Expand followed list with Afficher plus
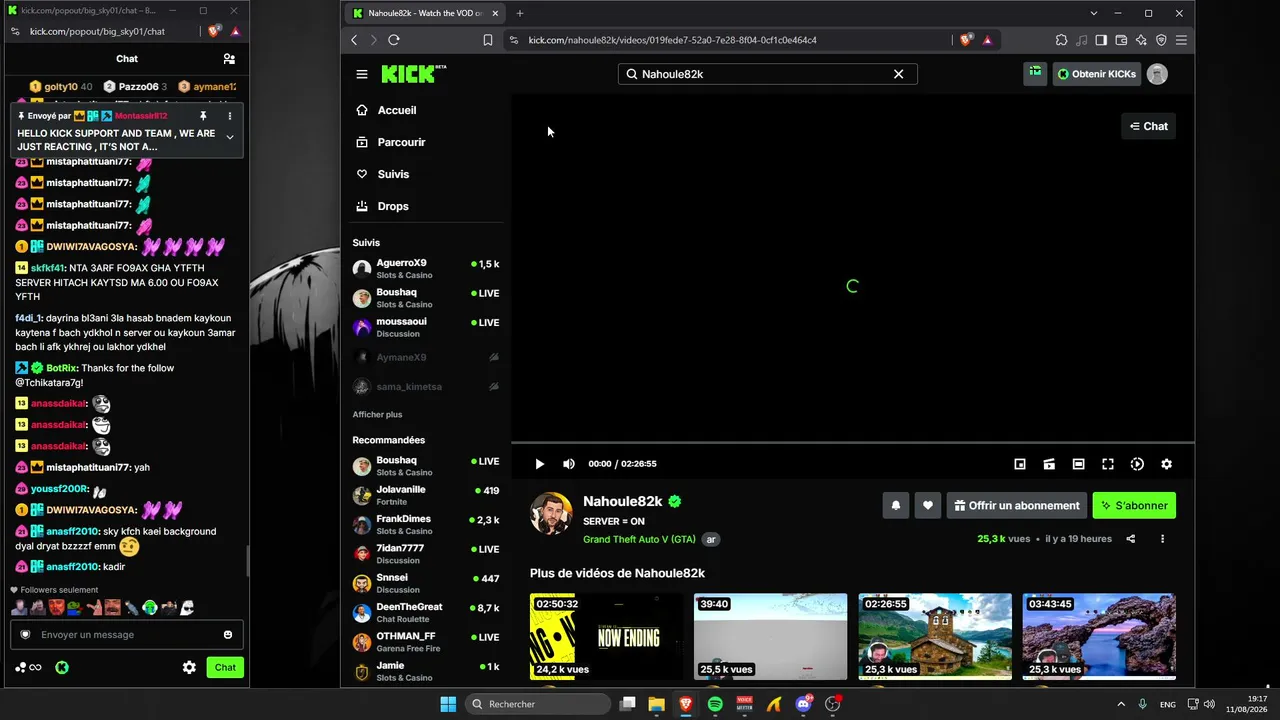 pyautogui.click(x=377, y=414)
